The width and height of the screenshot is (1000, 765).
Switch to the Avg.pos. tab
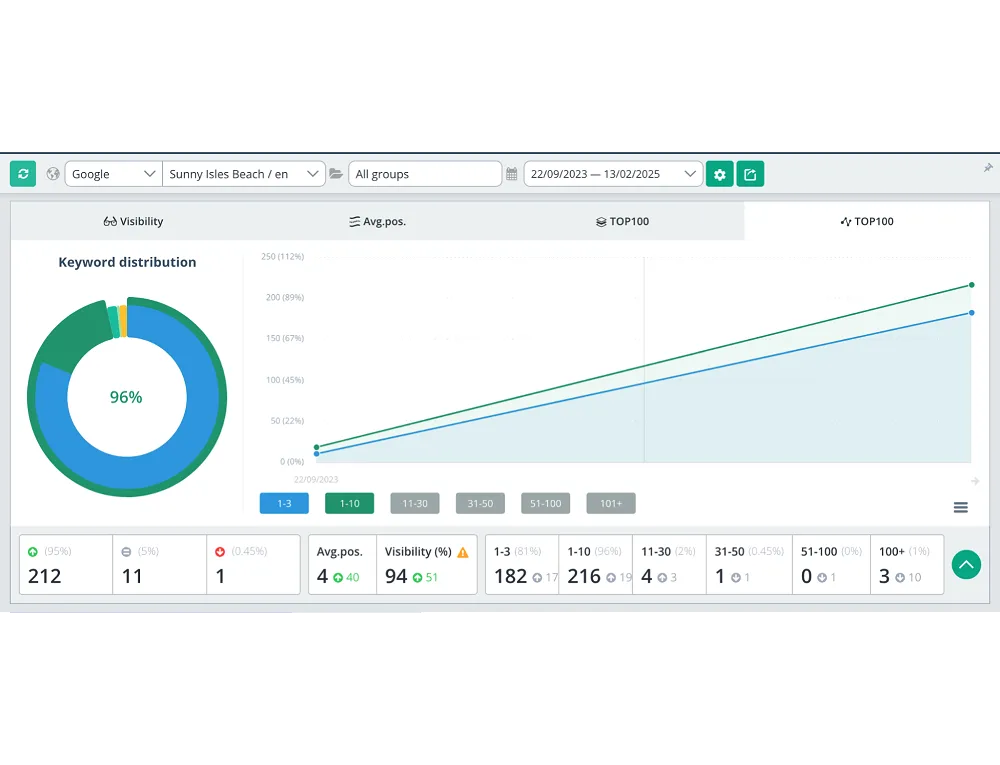(377, 221)
